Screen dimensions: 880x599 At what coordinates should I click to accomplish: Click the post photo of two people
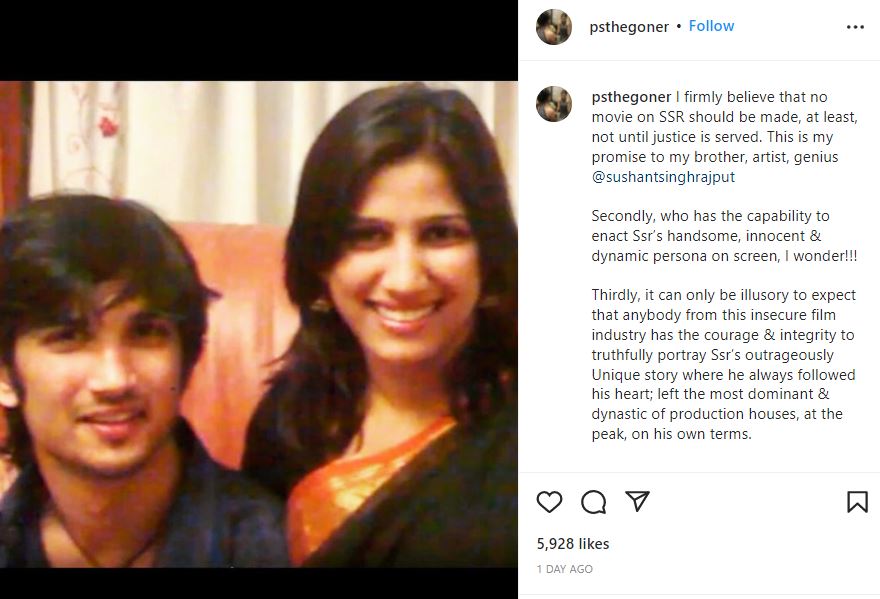click(259, 324)
